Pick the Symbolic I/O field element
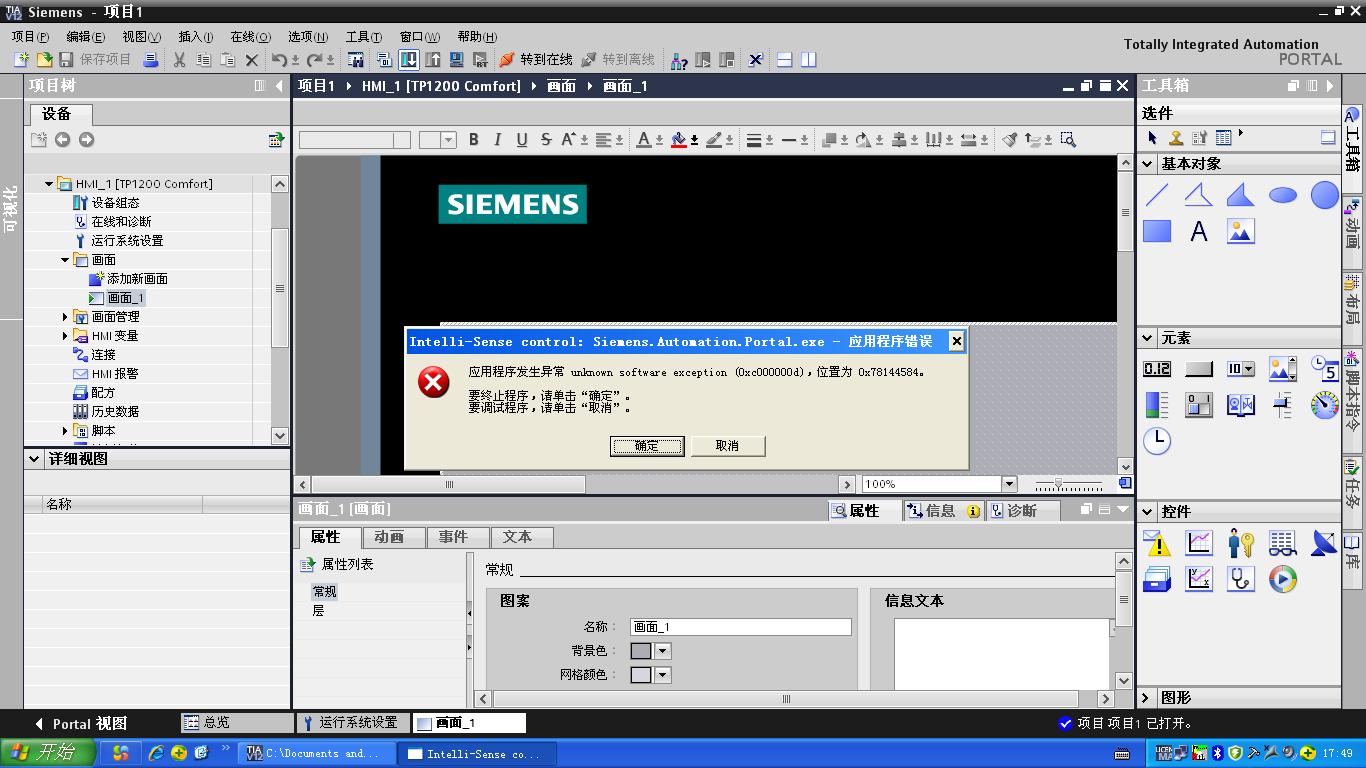 click(x=1241, y=369)
